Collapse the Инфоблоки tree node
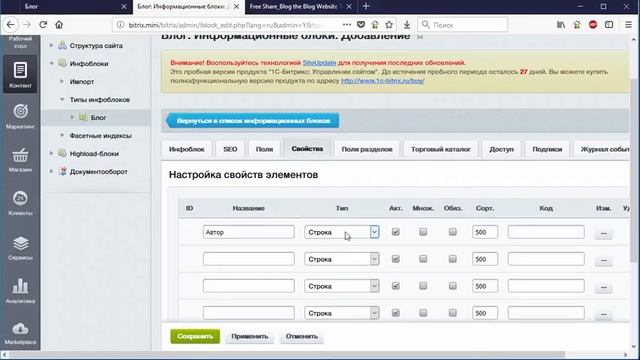Image resolution: width=640 pixels, height=360 pixels. tap(51, 63)
